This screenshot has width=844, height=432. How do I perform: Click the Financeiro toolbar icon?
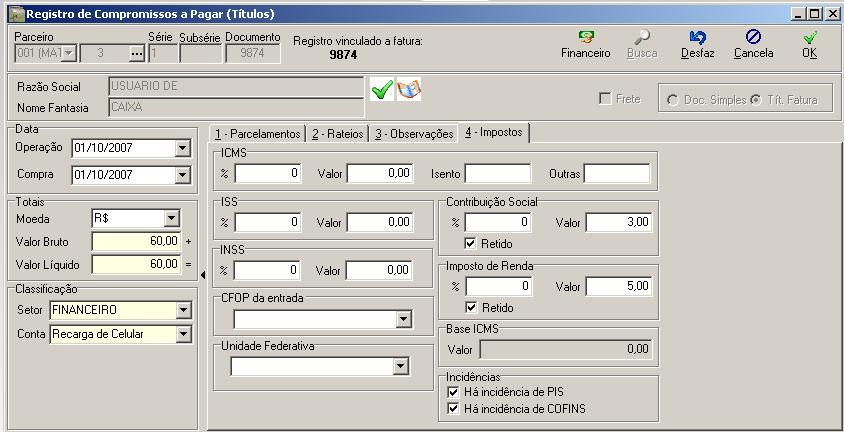(x=585, y=38)
